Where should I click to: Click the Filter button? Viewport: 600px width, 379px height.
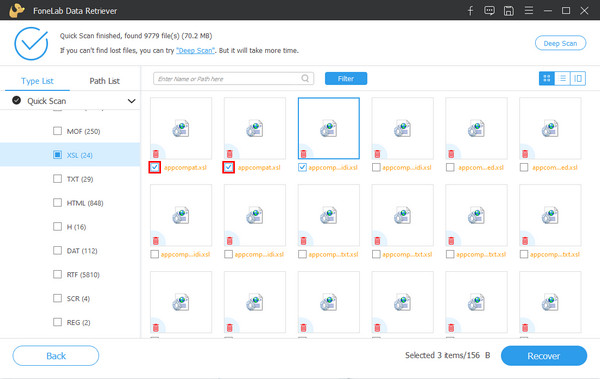click(346, 78)
